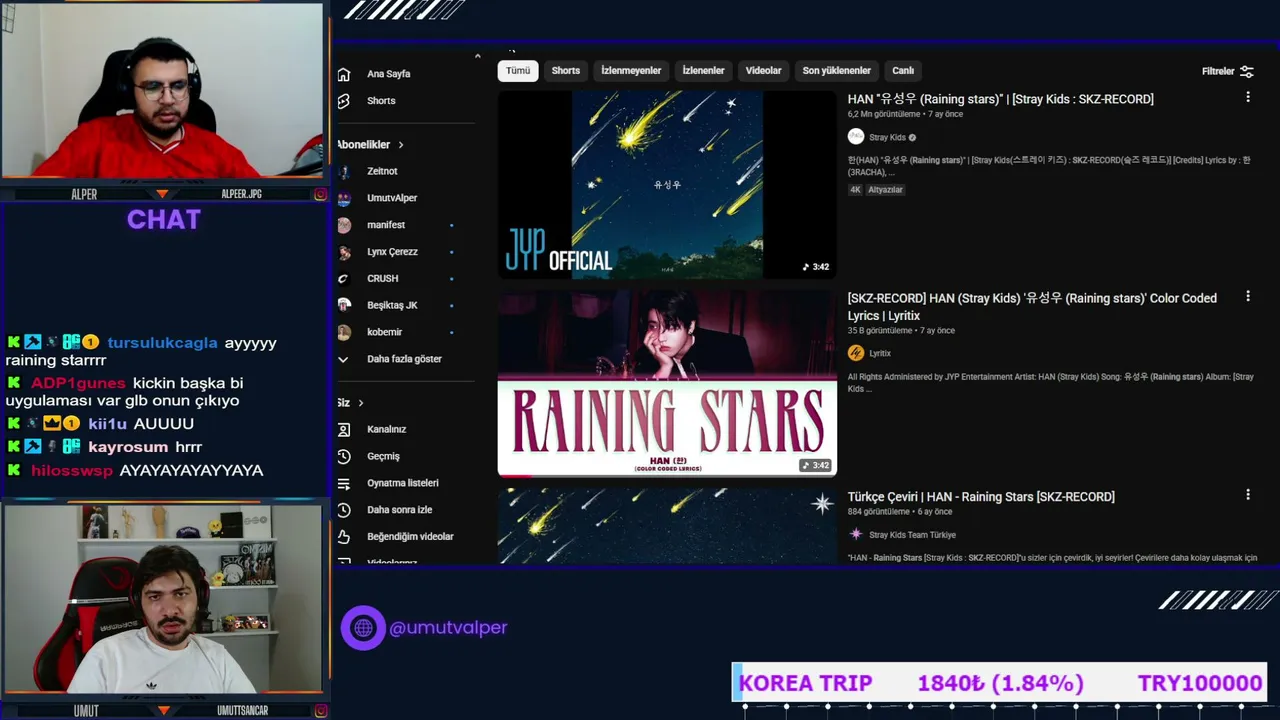The height and width of the screenshot is (720, 1280).
Task: Click the "35 B görüntüleme" view count
Action: click(x=880, y=331)
